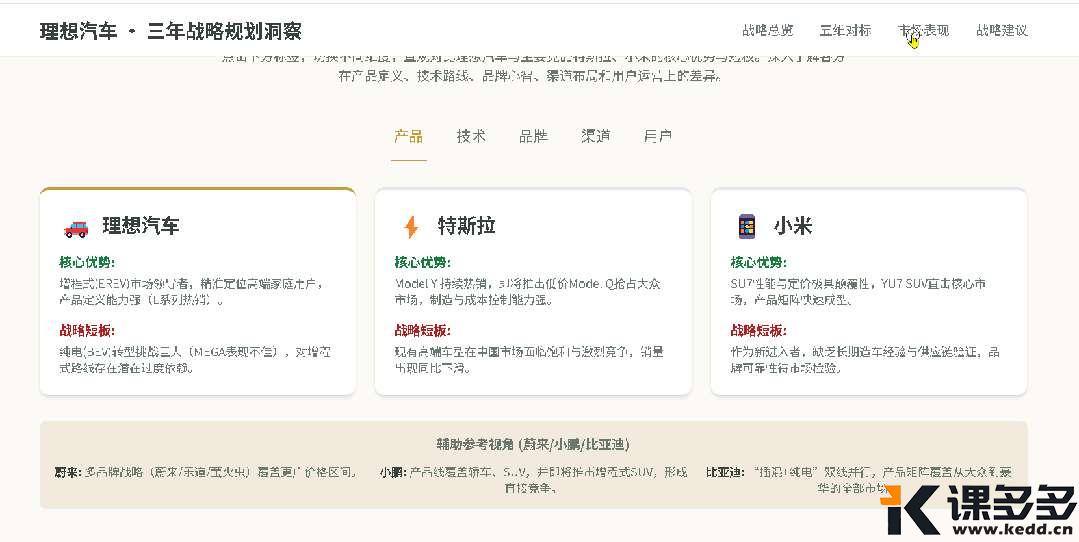Image resolution: width=1079 pixels, height=542 pixels.
Task: Switch to the 技术 tab
Action: 471,136
